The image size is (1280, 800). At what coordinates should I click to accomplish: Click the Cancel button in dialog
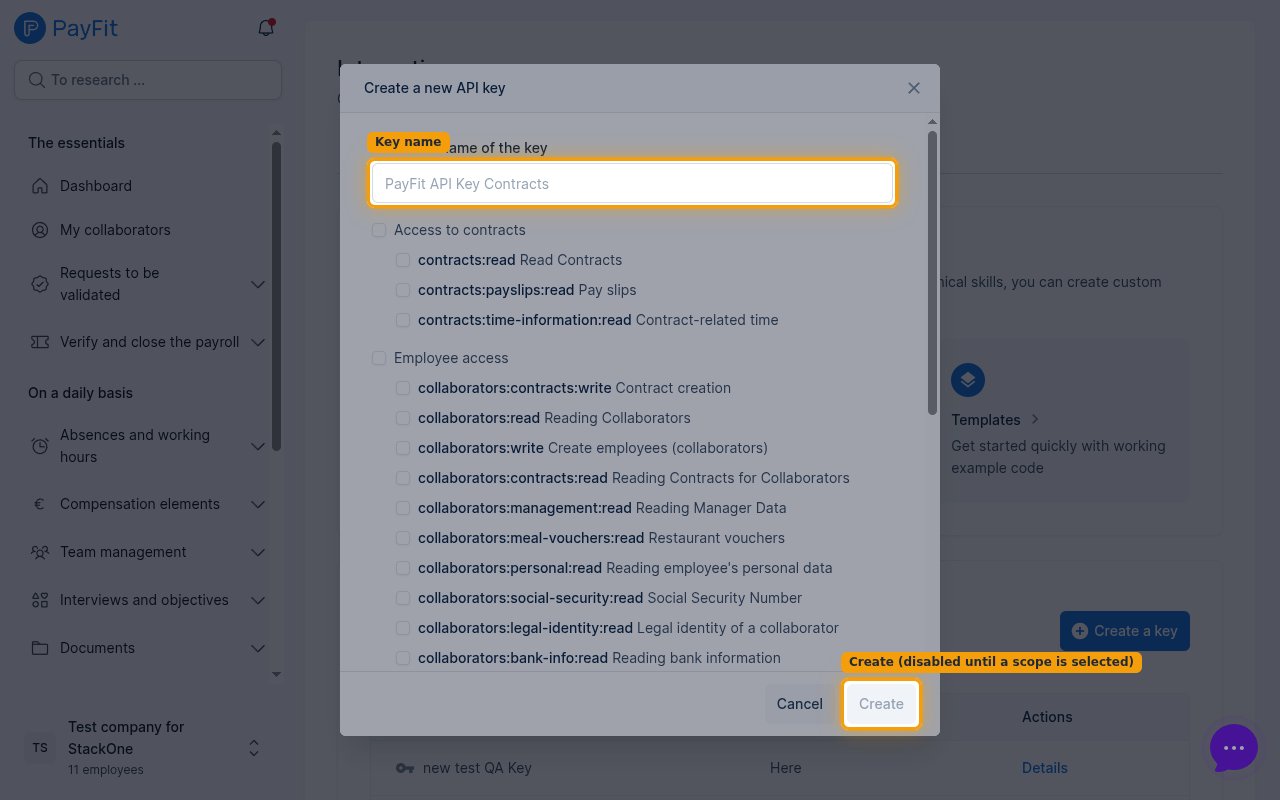click(800, 704)
